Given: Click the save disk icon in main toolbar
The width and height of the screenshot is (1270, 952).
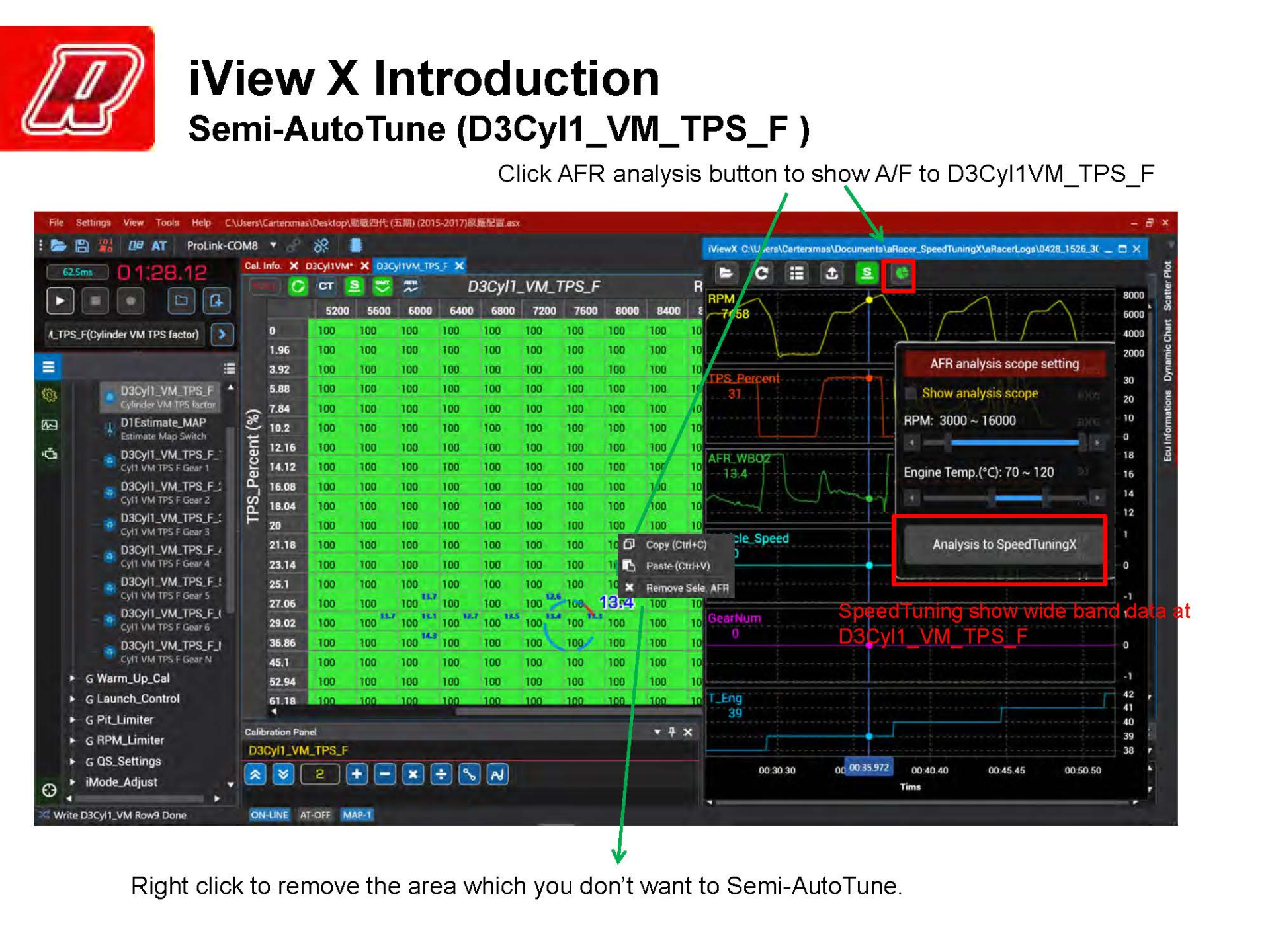Looking at the screenshot, I should (82, 246).
